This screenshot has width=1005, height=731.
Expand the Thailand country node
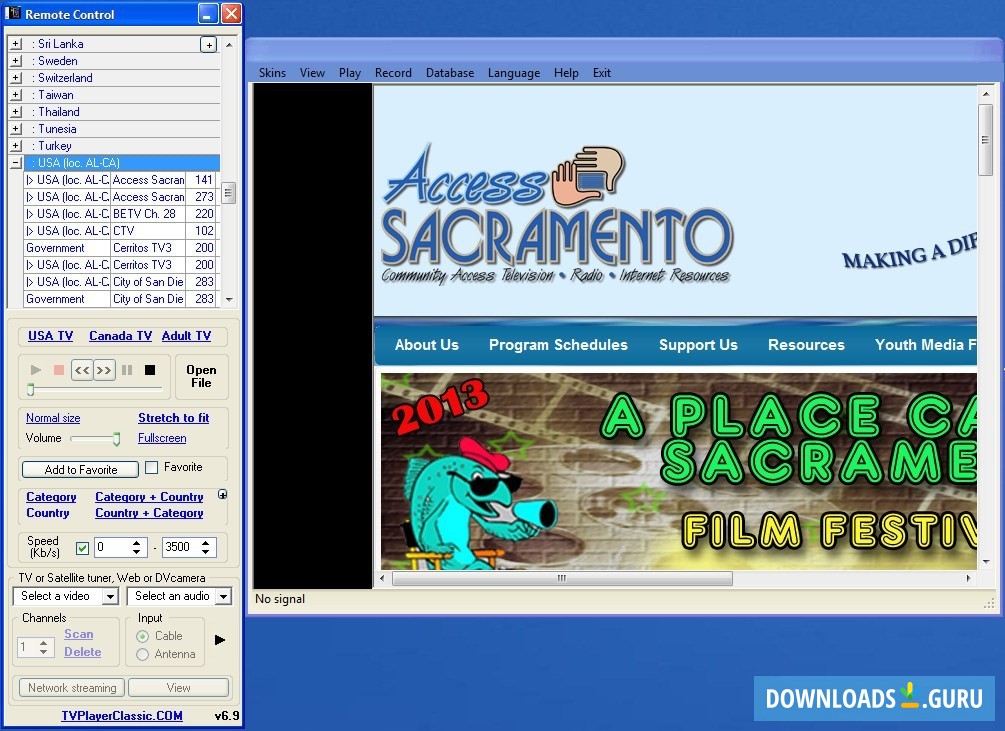pyautogui.click(x=16, y=112)
